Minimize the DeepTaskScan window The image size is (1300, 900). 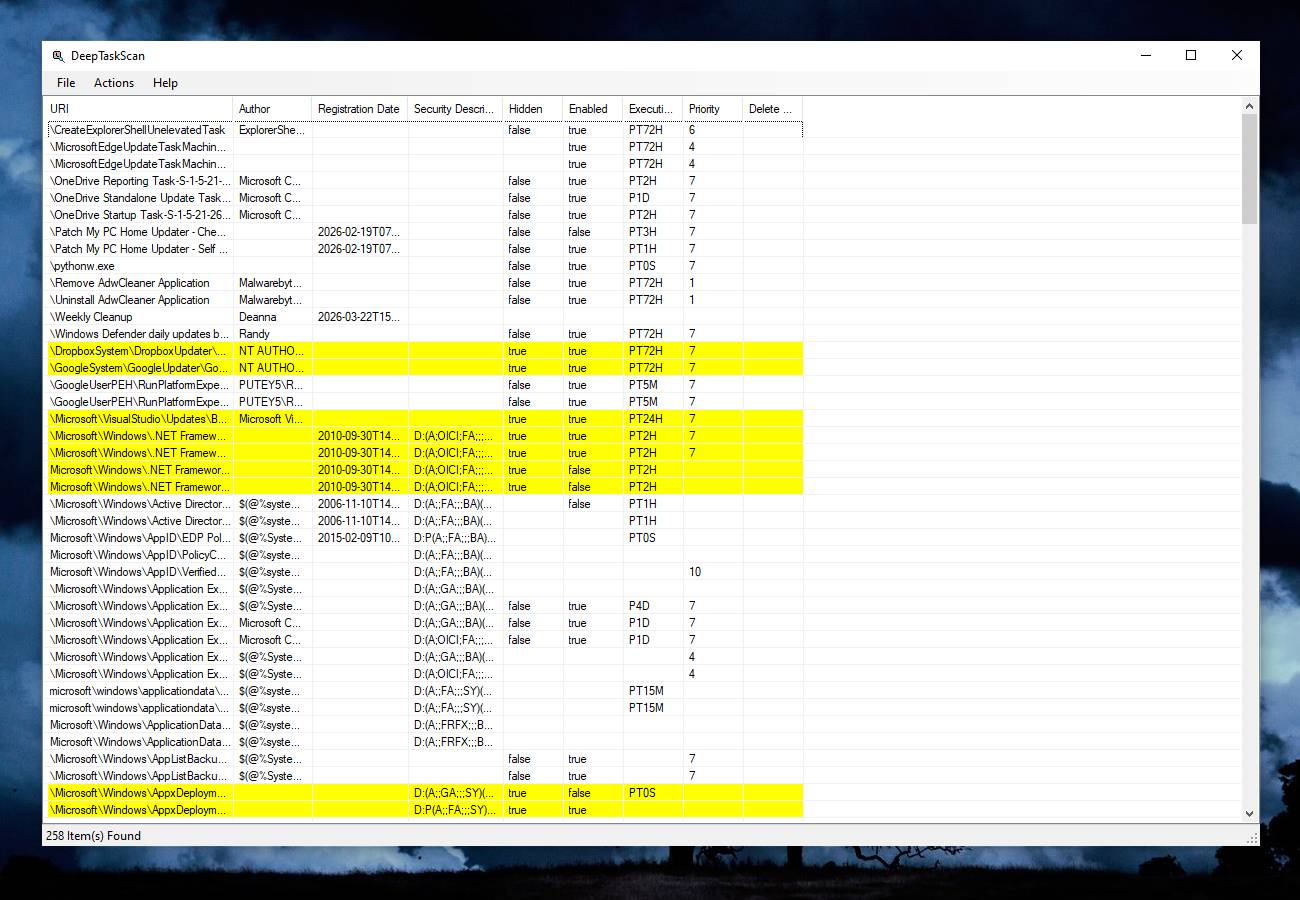coord(1145,56)
